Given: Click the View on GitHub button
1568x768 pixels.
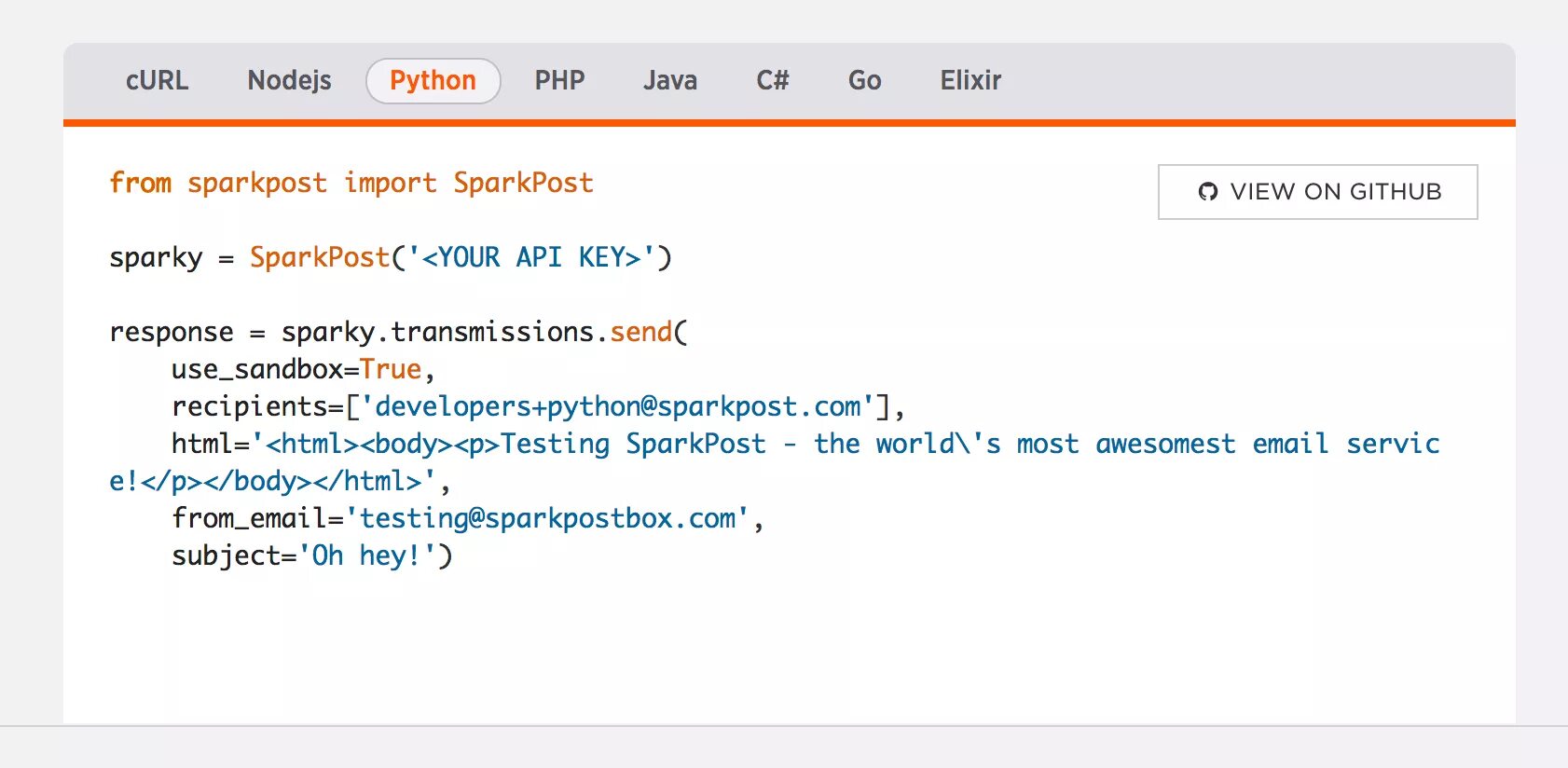Looking at the screenshot, I should coord(1317,192).
